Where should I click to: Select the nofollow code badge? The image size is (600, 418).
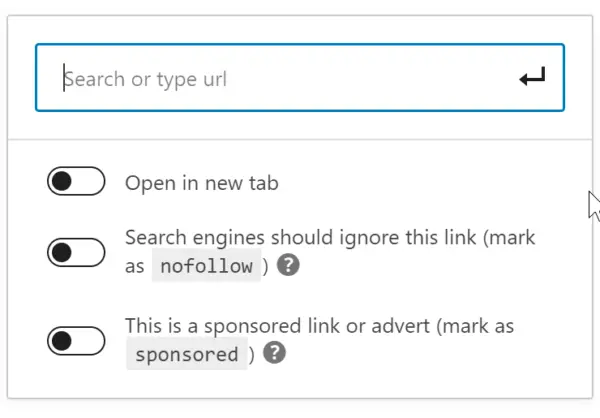pos(206,265)
